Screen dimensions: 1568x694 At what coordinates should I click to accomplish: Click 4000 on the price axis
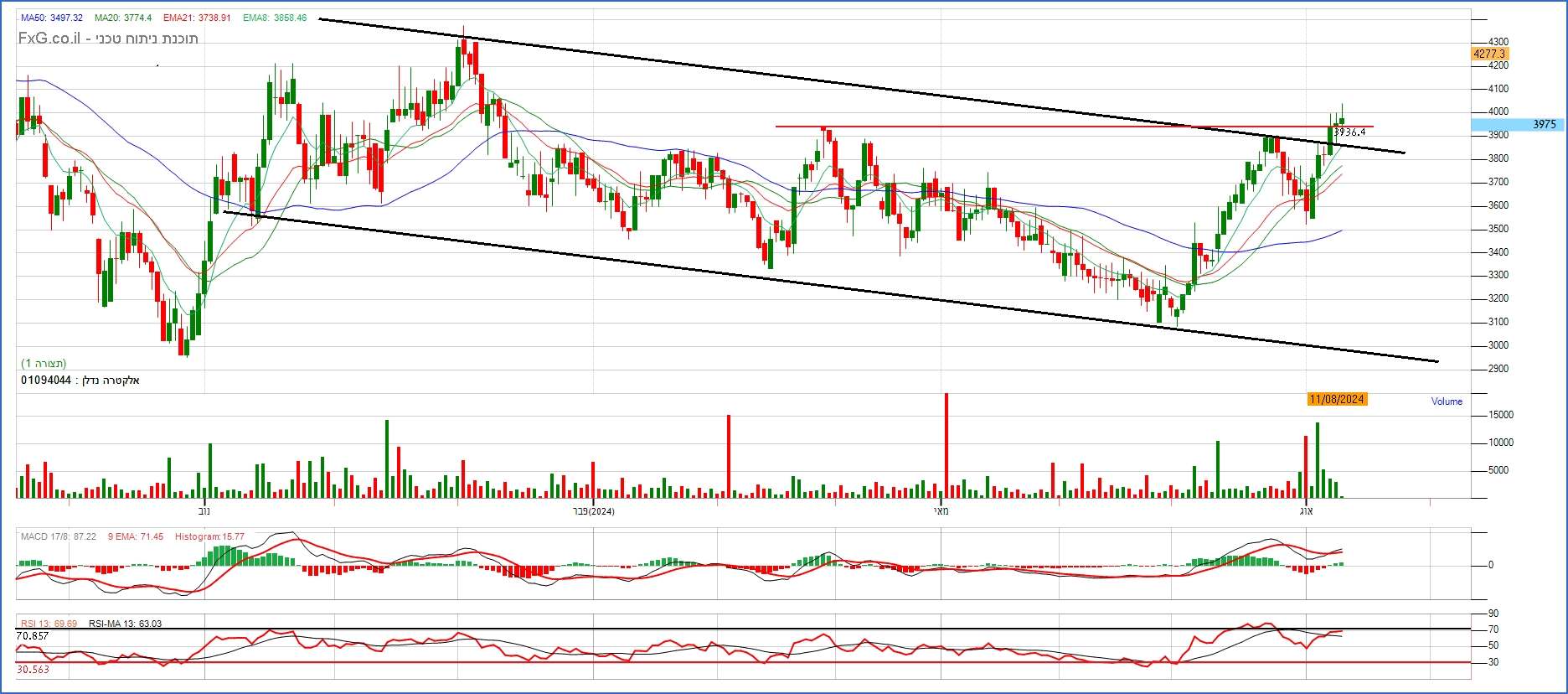(x=1499, y=111)
